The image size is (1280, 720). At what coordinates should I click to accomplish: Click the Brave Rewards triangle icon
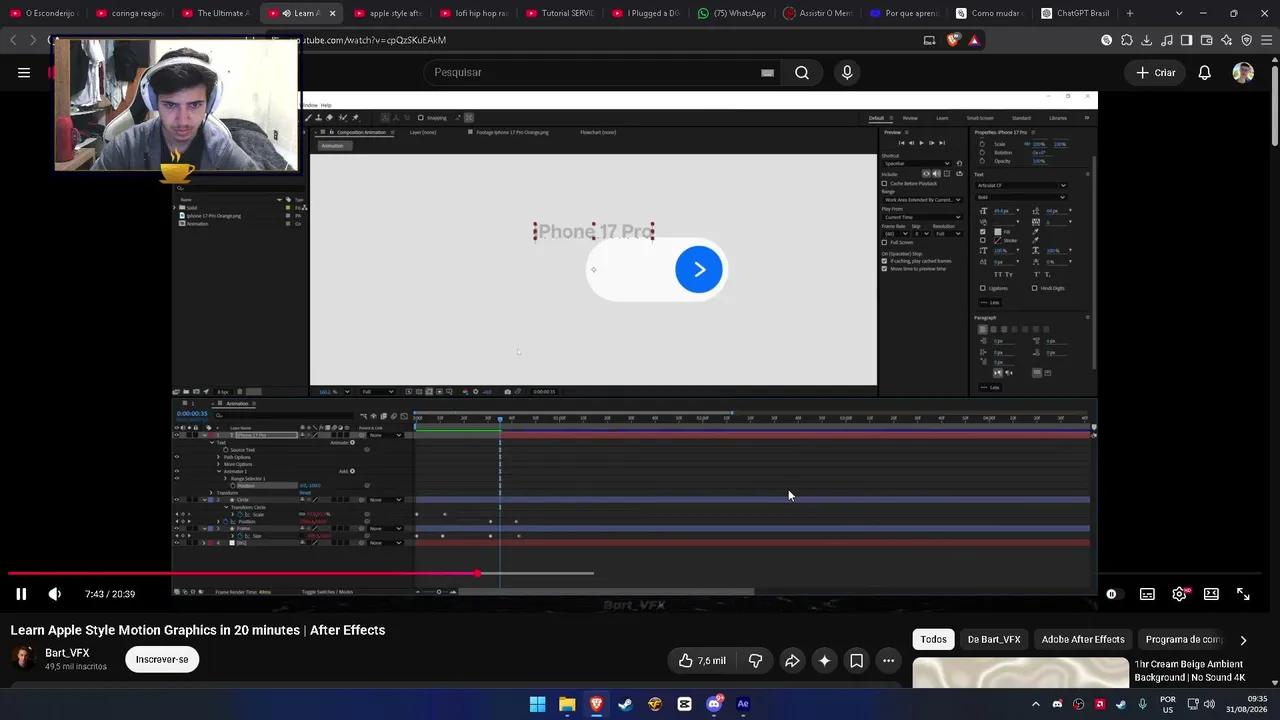974,40
